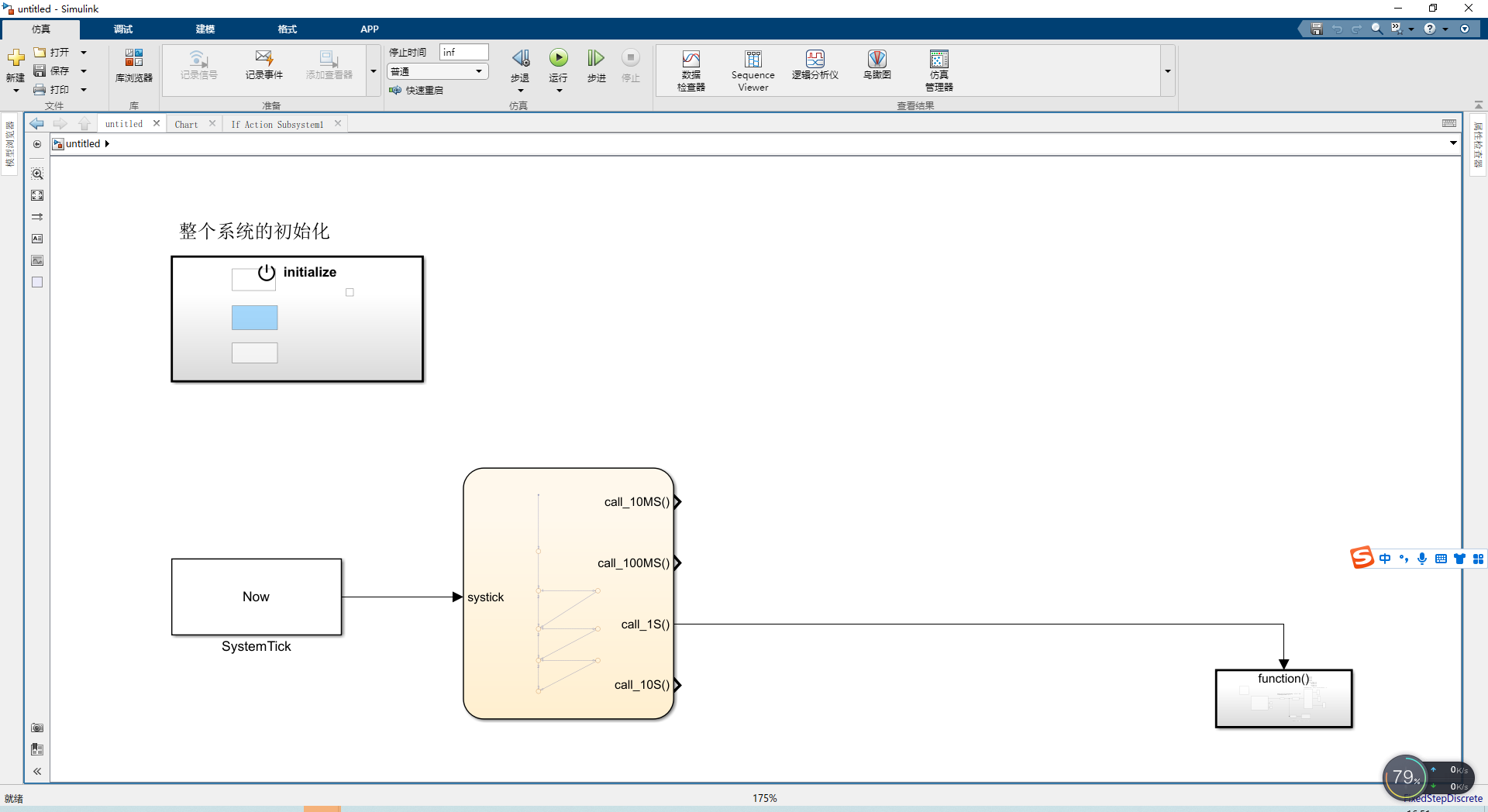Click the FixedStepDiscrete solver link
The height and width of the screenshot is (812, 1488).
click(x=1443, y=798)
